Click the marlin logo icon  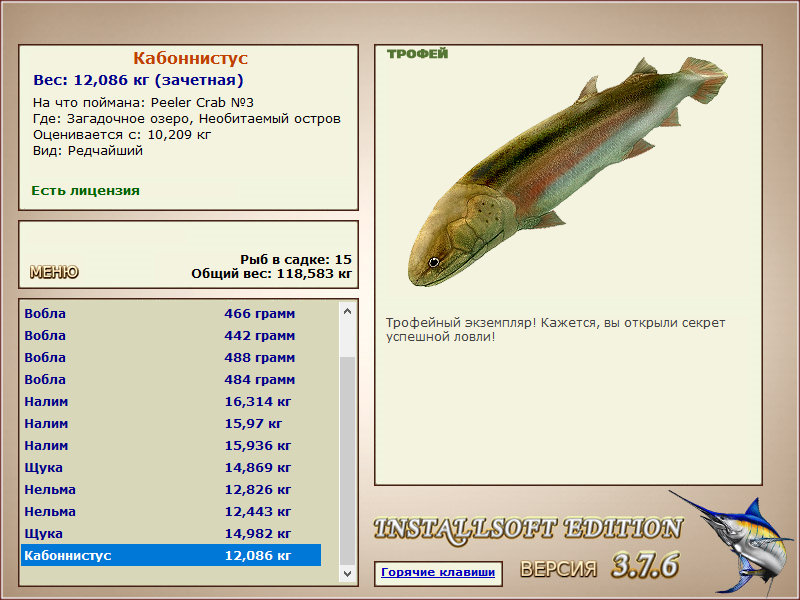(x=733, y=542)
